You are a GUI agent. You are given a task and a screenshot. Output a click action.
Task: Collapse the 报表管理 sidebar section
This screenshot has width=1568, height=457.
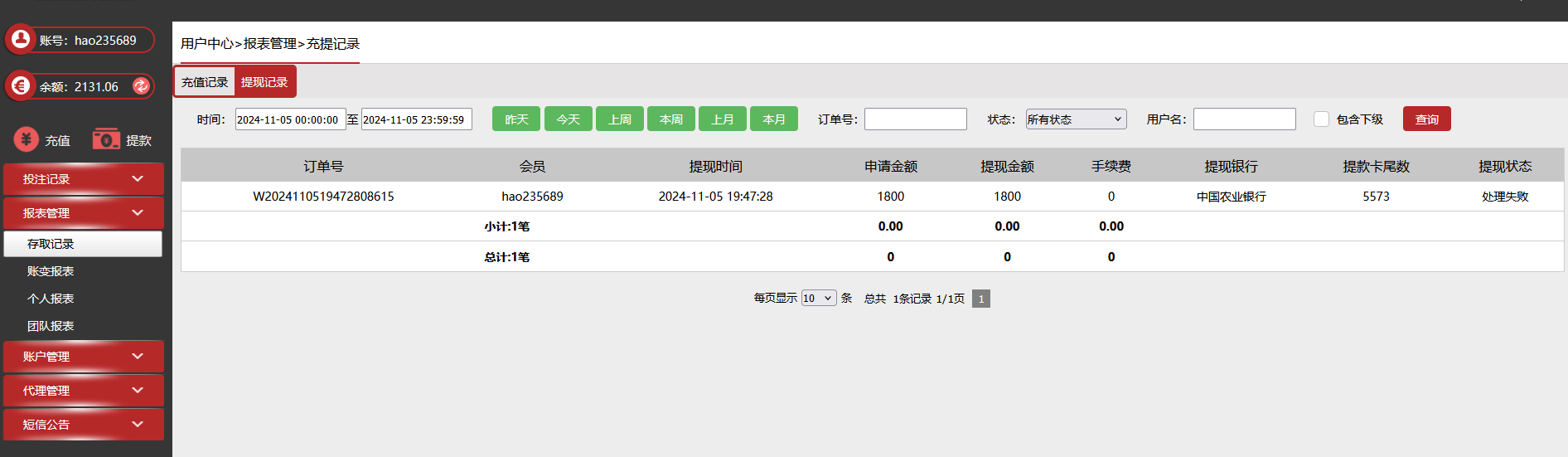83,213
